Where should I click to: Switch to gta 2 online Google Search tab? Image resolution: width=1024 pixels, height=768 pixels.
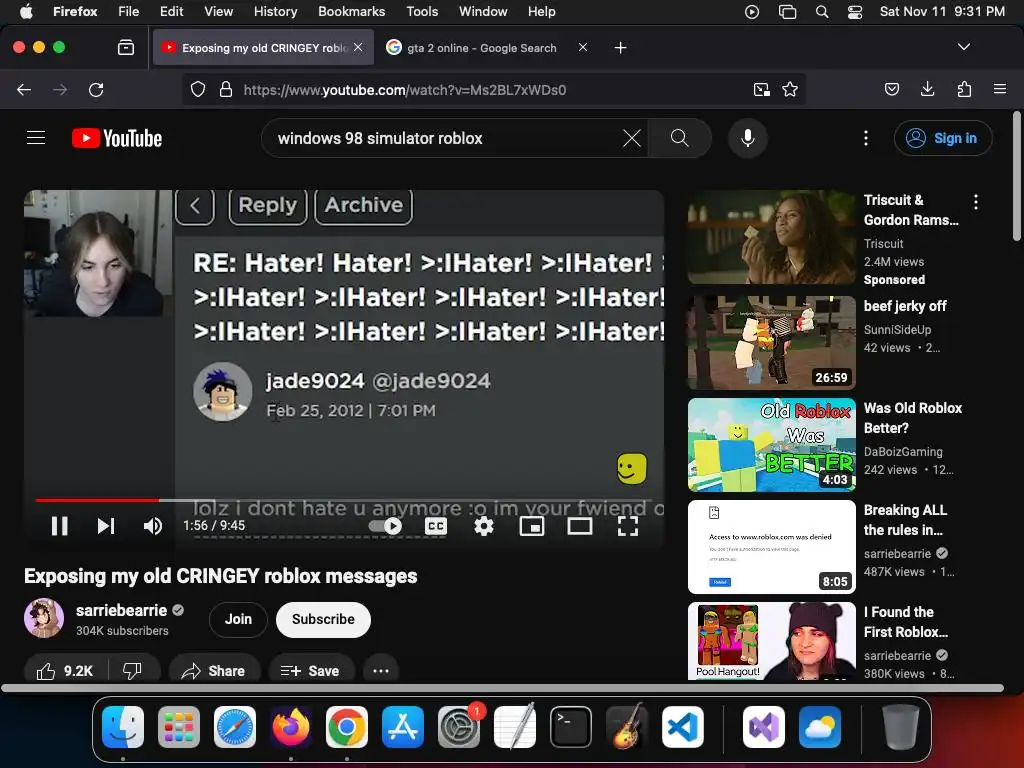[x=481, y=48]
